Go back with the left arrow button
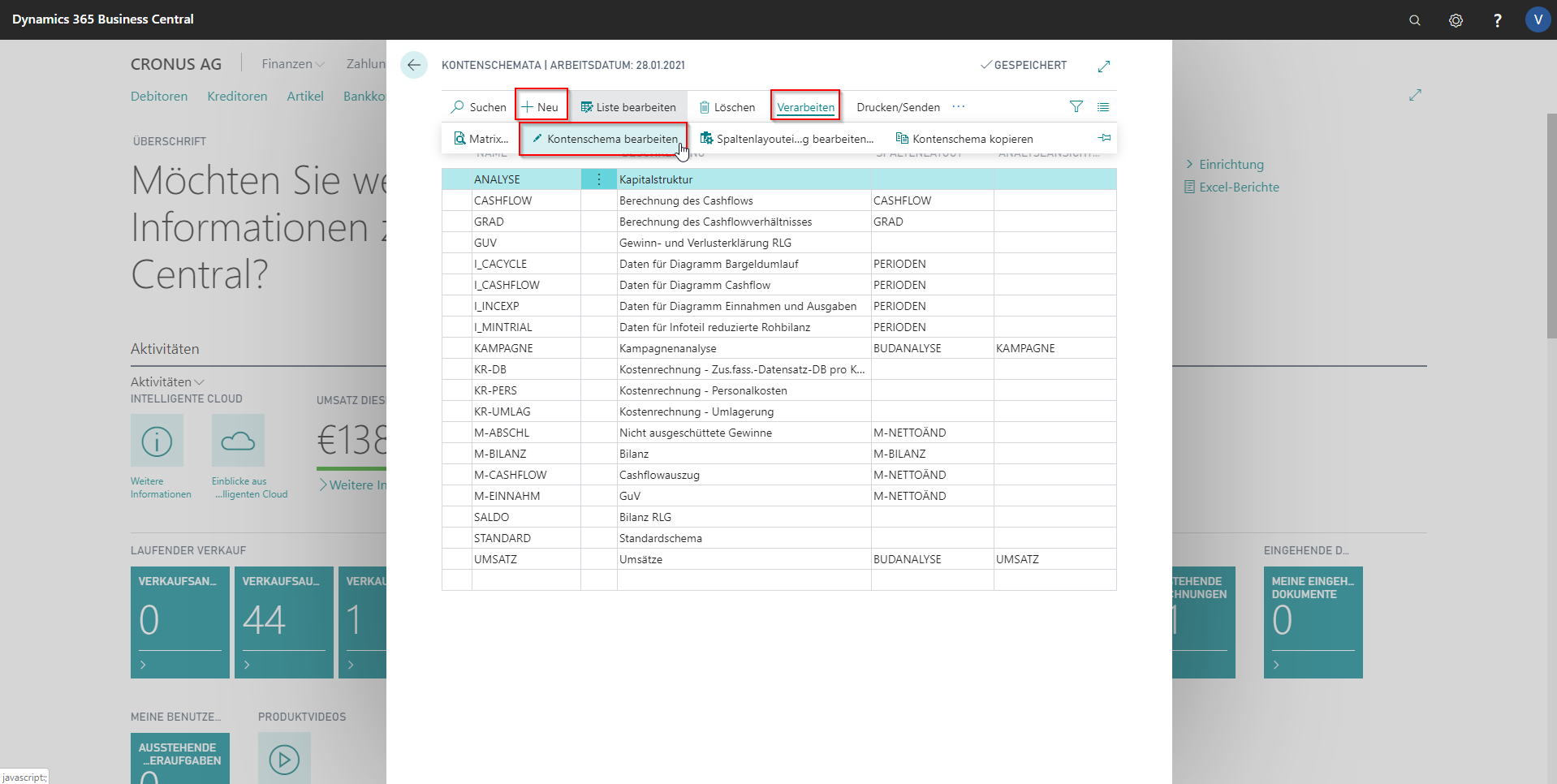 point(414,65)
